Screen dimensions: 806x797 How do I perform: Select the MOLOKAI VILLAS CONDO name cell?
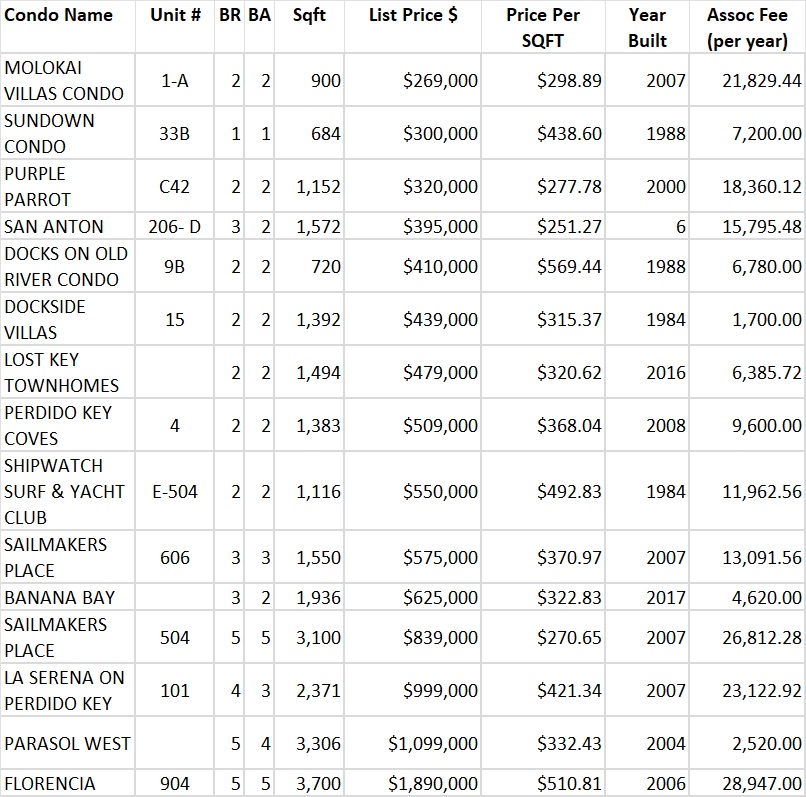click(x=64, y=81)
